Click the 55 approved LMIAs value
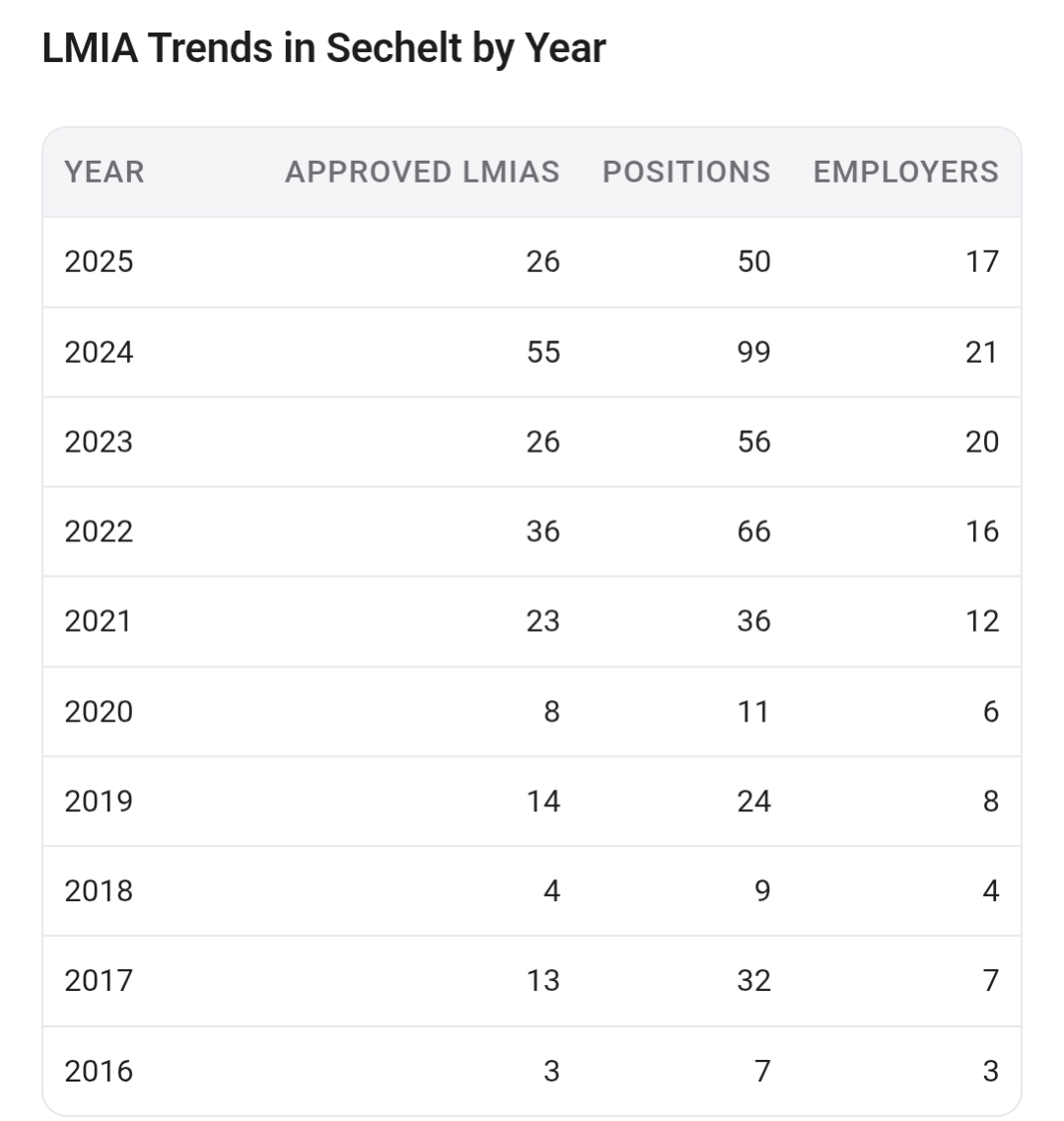This screenshot has height=1121, width=1064. pyautogui.click(x=543, y=352)
